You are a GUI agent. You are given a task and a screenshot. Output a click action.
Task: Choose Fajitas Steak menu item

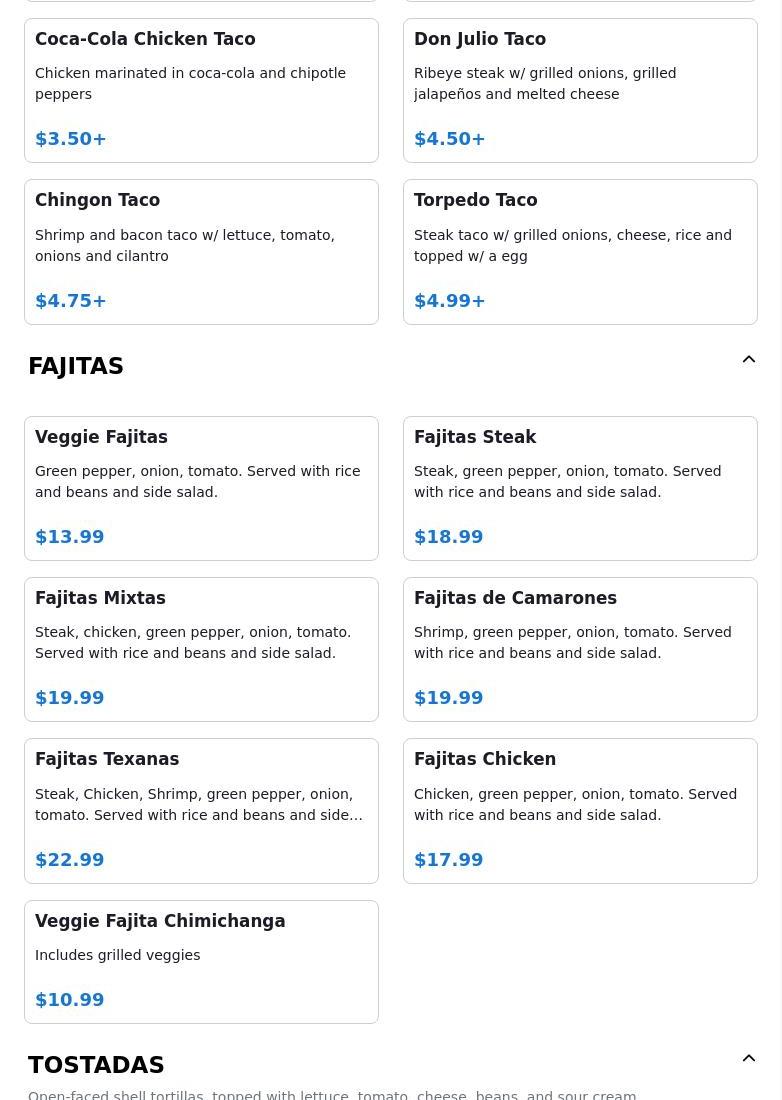[x=580, y=488]
